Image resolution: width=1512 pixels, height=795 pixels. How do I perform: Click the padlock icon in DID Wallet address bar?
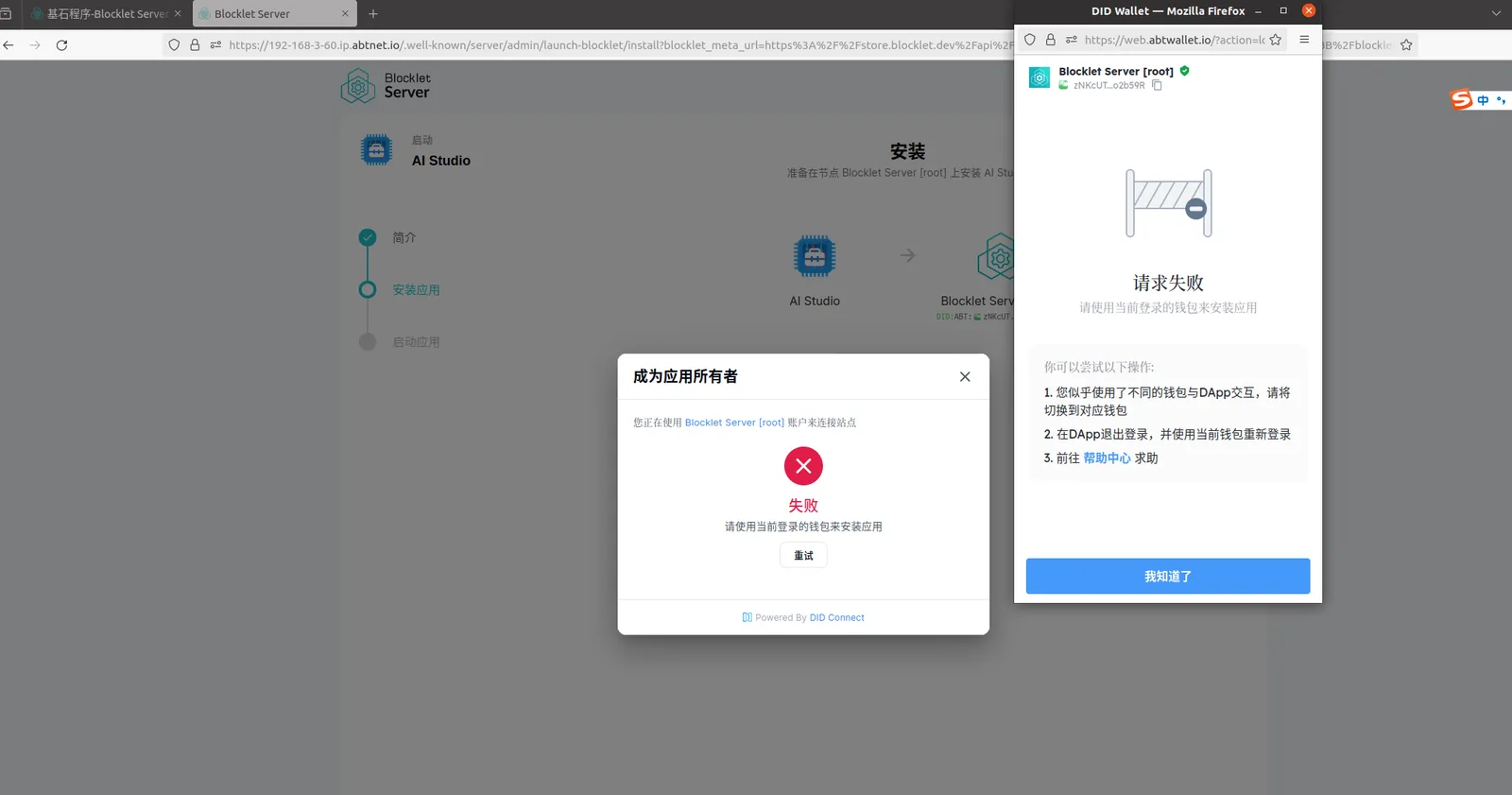1050,40
